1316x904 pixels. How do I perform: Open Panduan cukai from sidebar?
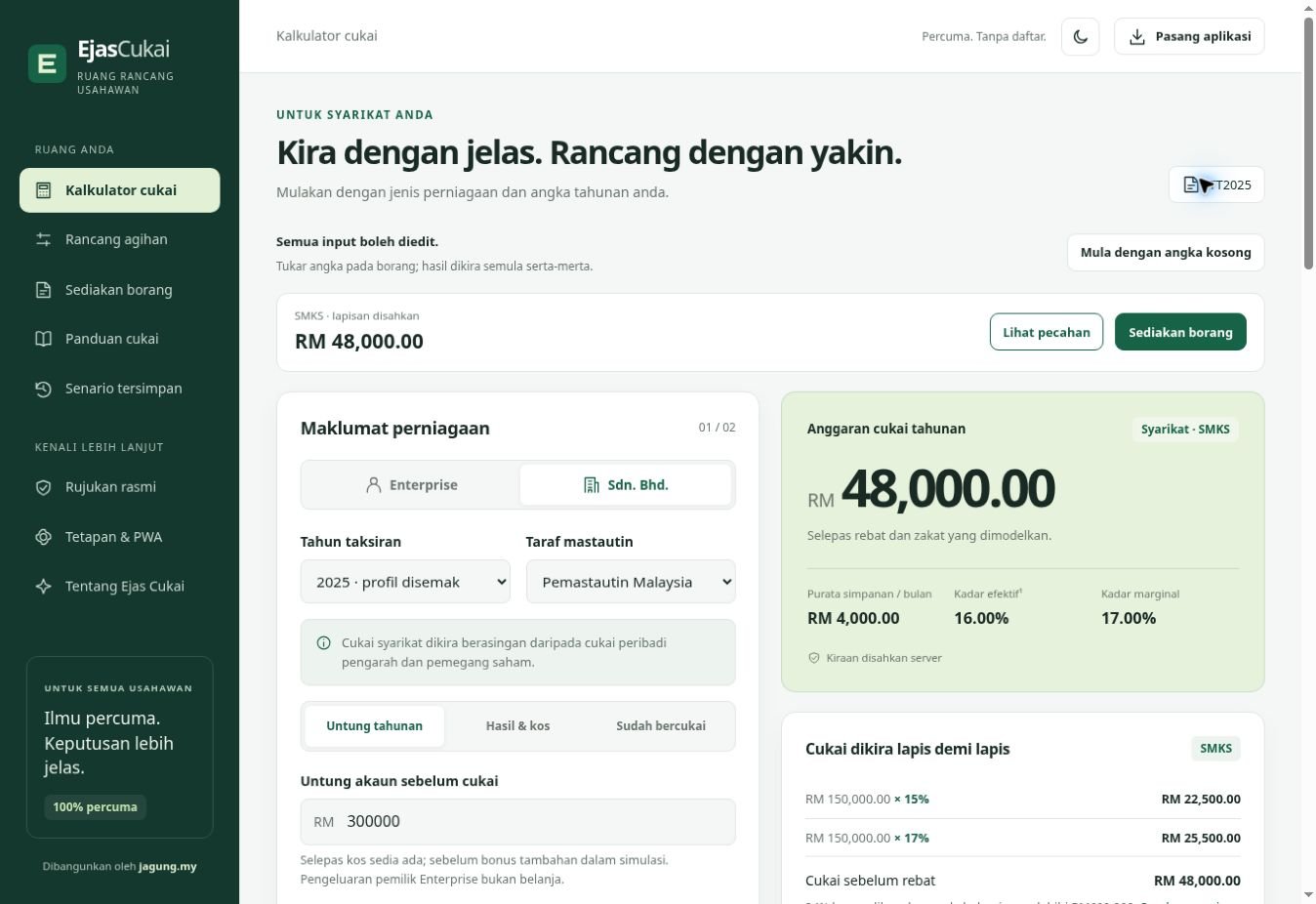pyautogui.click(x=120, y=339)
